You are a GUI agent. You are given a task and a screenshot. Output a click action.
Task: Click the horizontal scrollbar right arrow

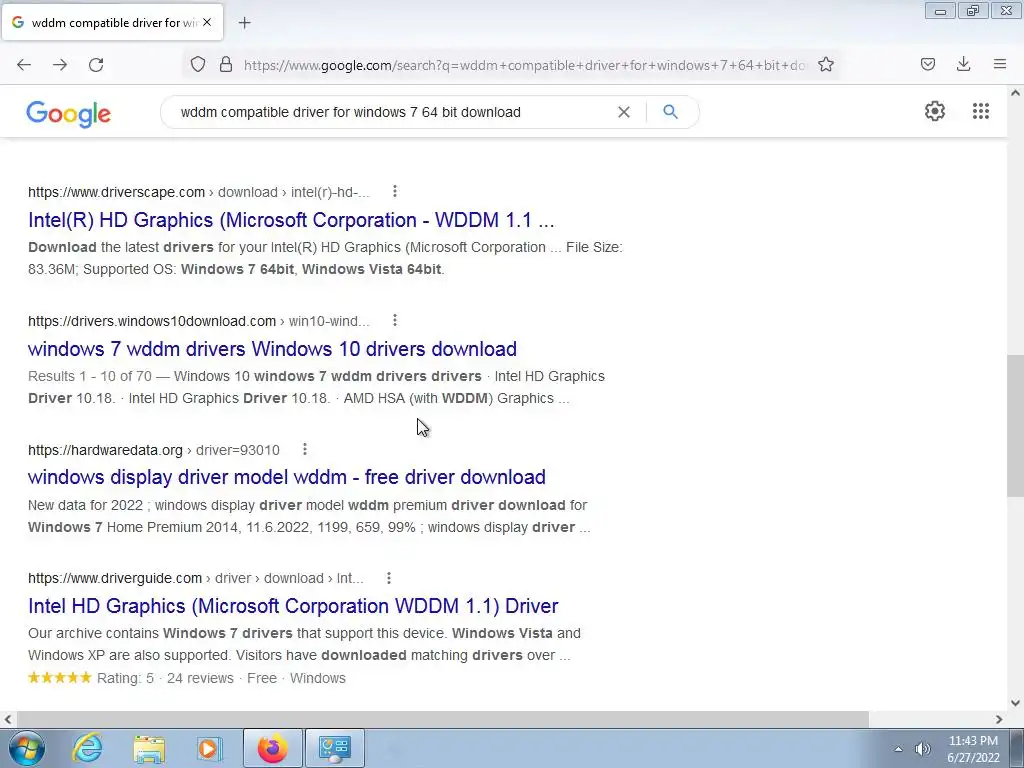(999, 719)
